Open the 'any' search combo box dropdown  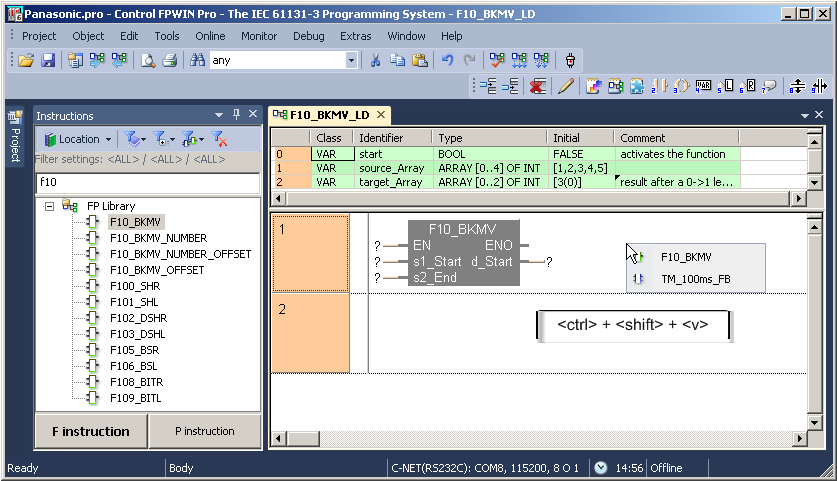coord(351,60)
